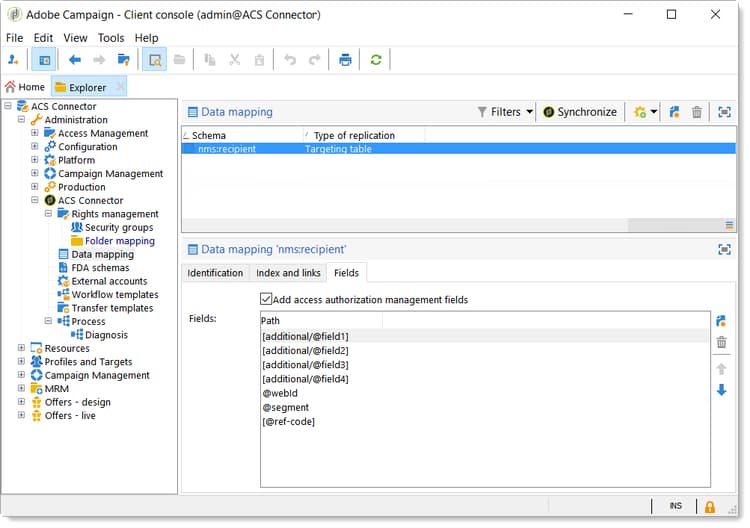750x528 pixels.
Task: Sort by Type of replication column header
Action: point(354,135)
